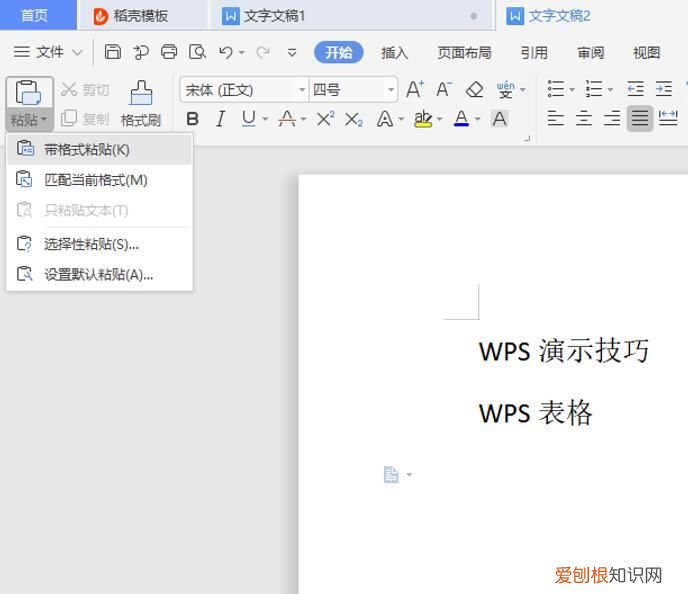Click the bulleted list icon

[556, 89]
